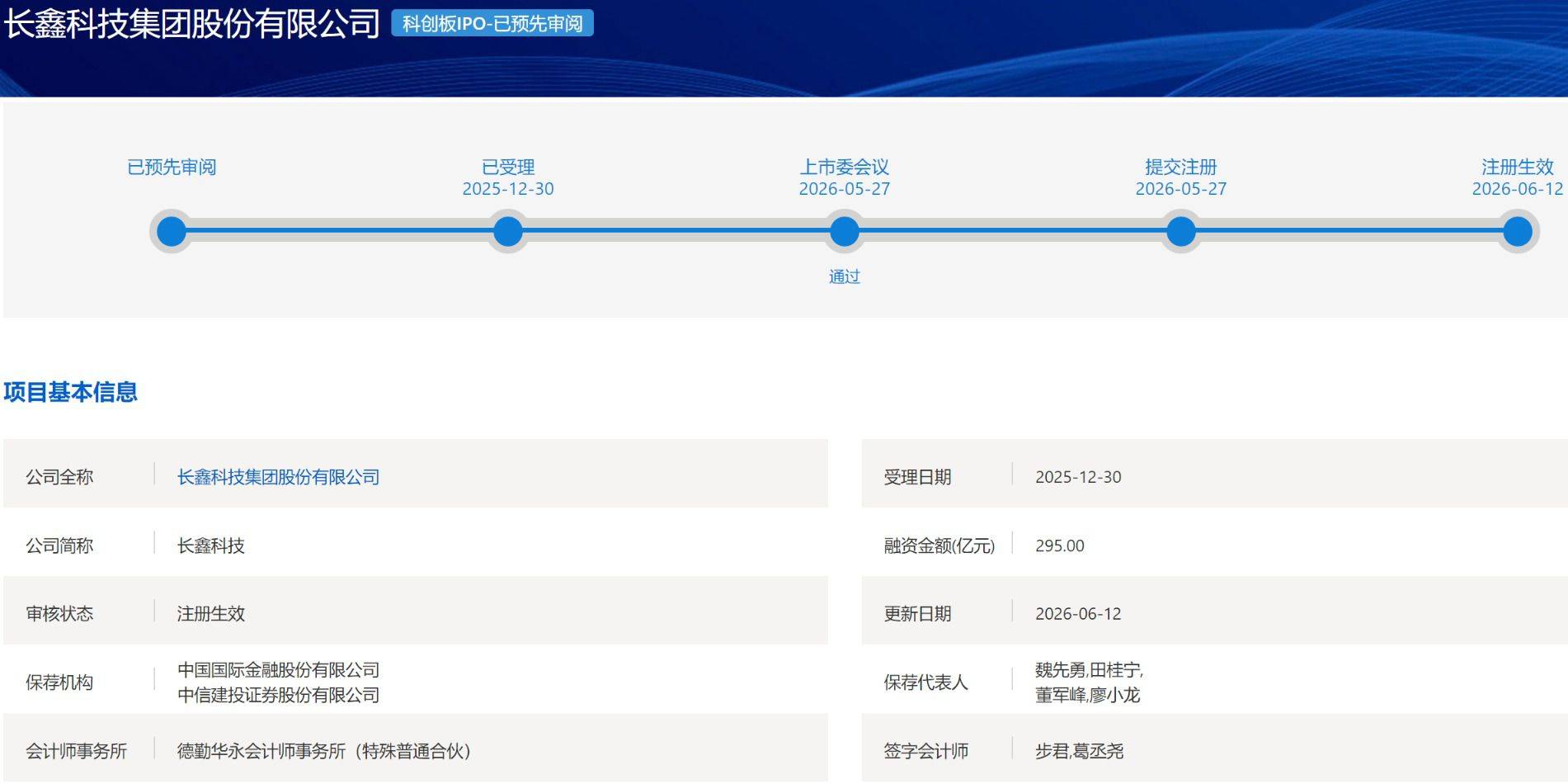This screenshot has width=1568, height=784.
Task: Click the 注册生效 audit status value
Action: (211, 614)
